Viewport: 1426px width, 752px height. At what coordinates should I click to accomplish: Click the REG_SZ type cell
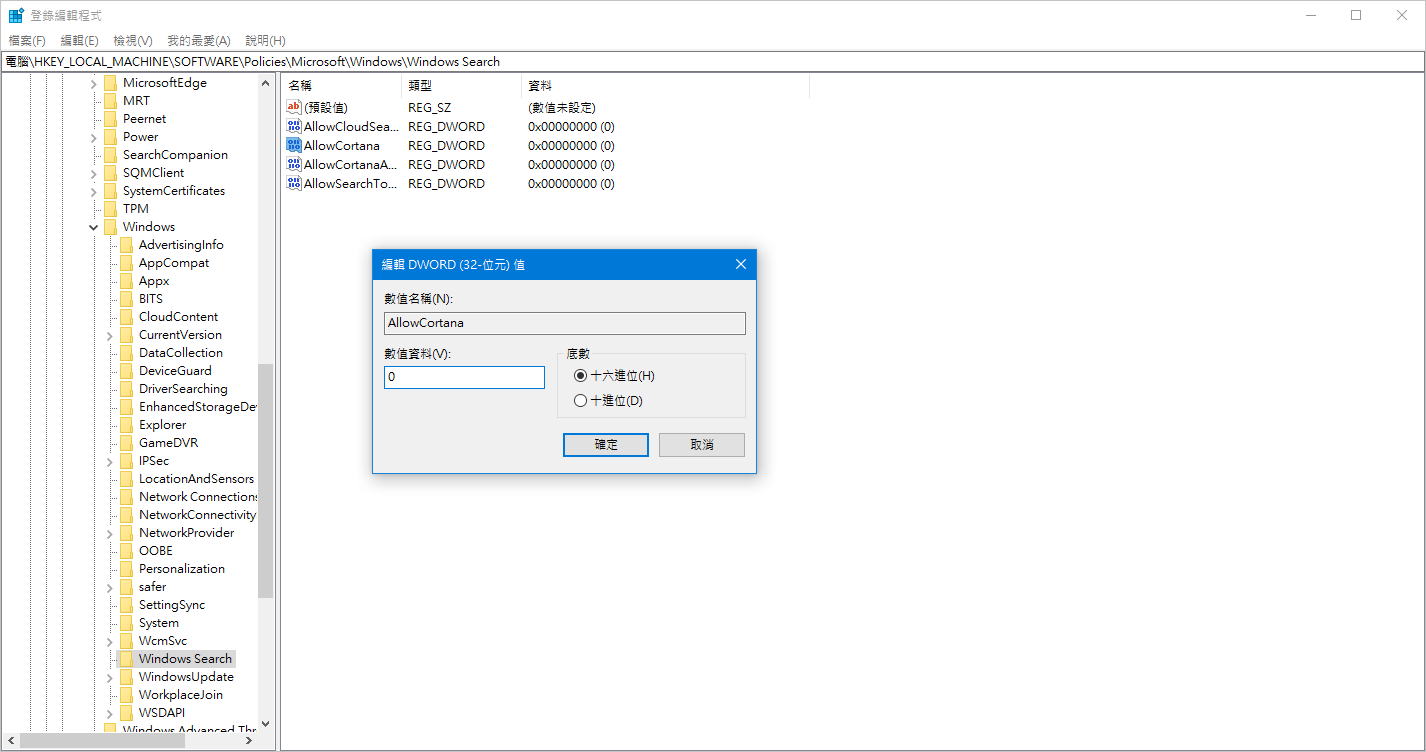tap(428, 107)
